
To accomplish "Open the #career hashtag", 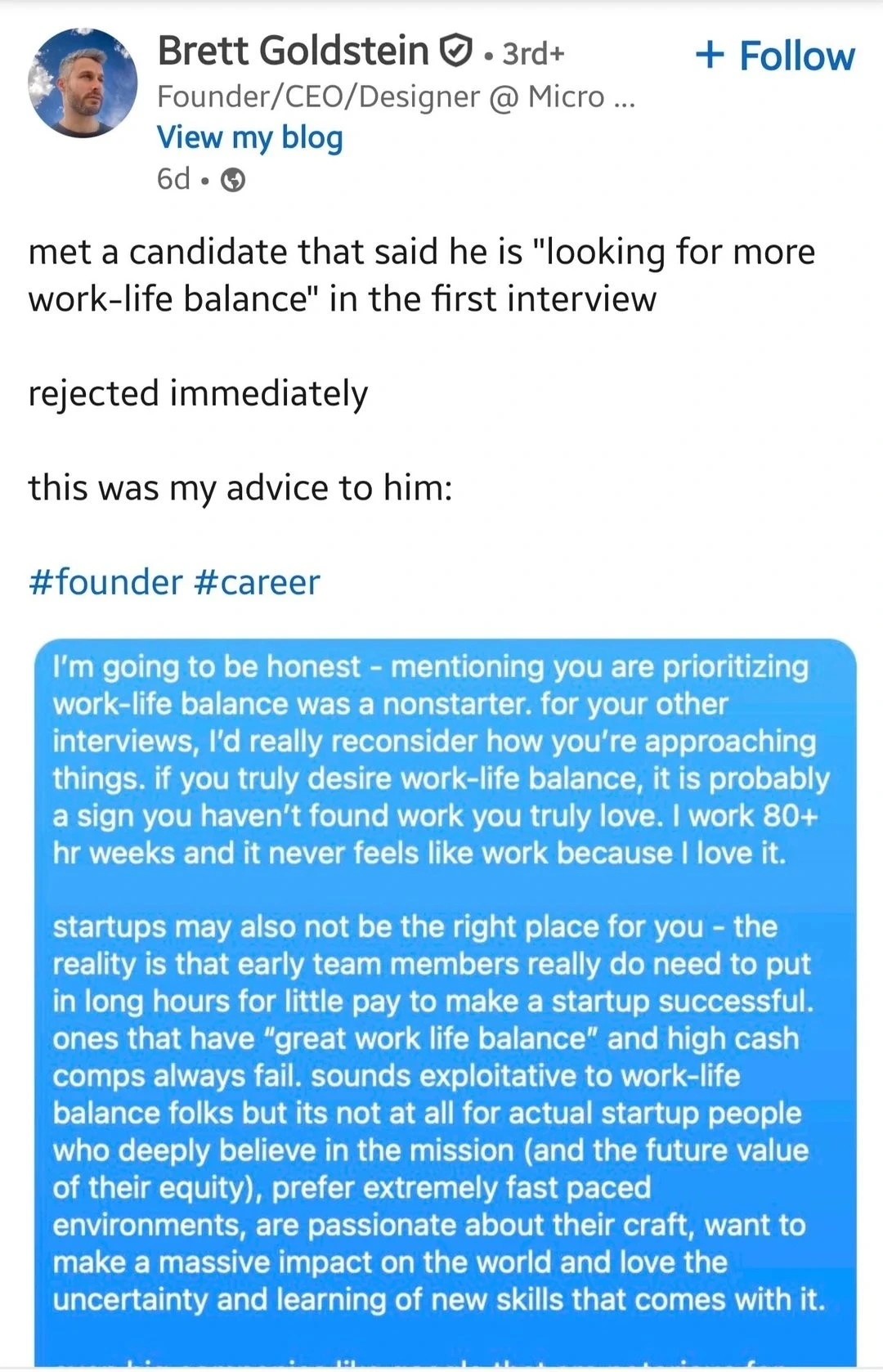I will click(x=258, y=582).
